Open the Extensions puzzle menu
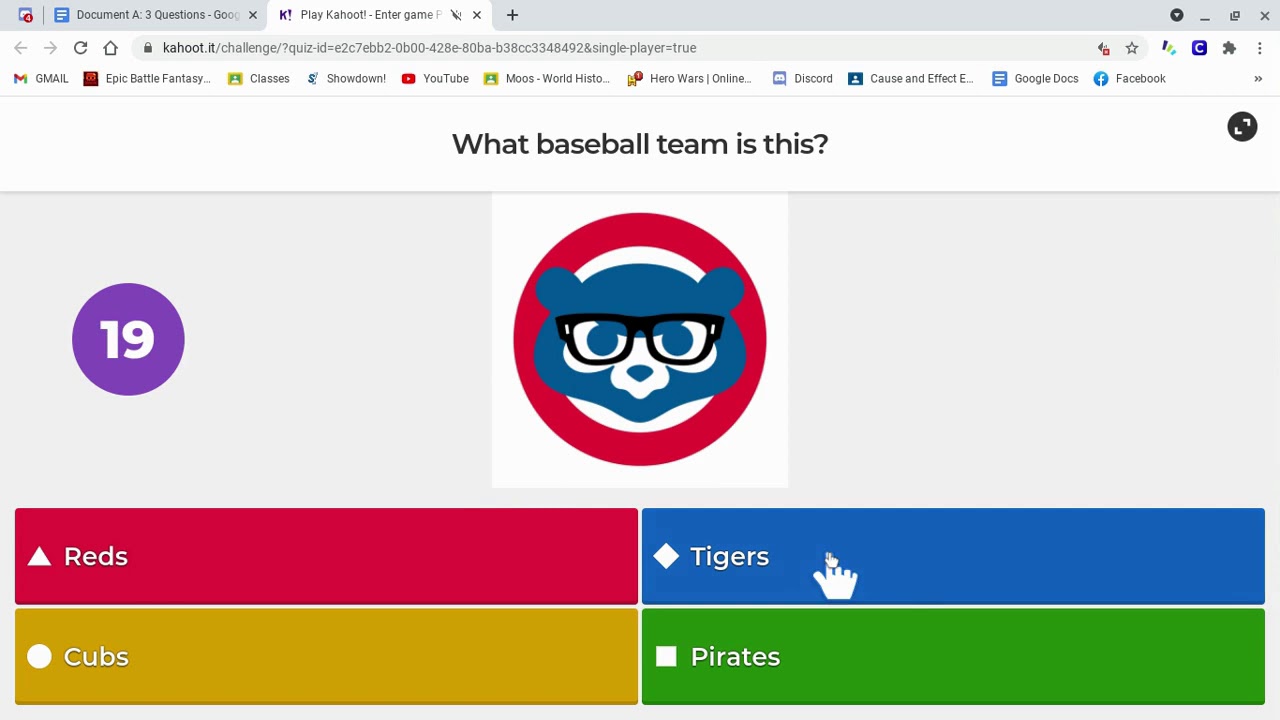1280x720 pixels. [x=1229, y=48]
